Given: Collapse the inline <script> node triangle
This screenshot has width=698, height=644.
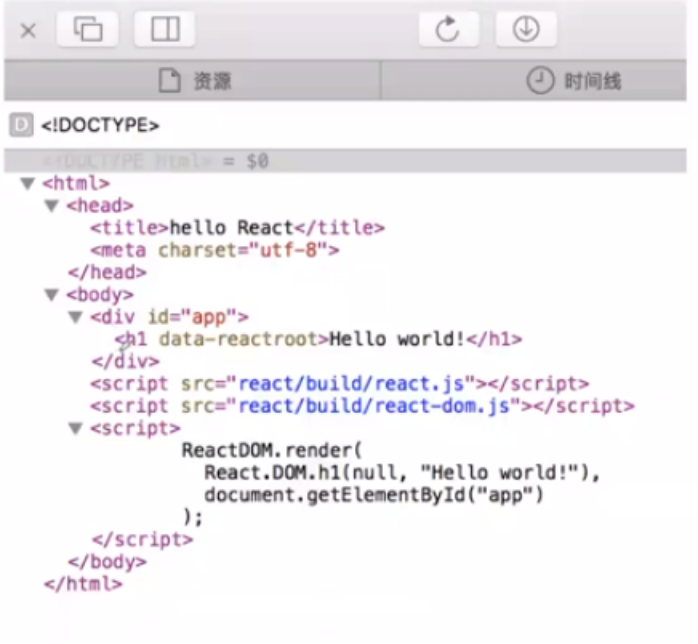Looking at the screenshot, I should pyautogui.click(x=75, y=428).
